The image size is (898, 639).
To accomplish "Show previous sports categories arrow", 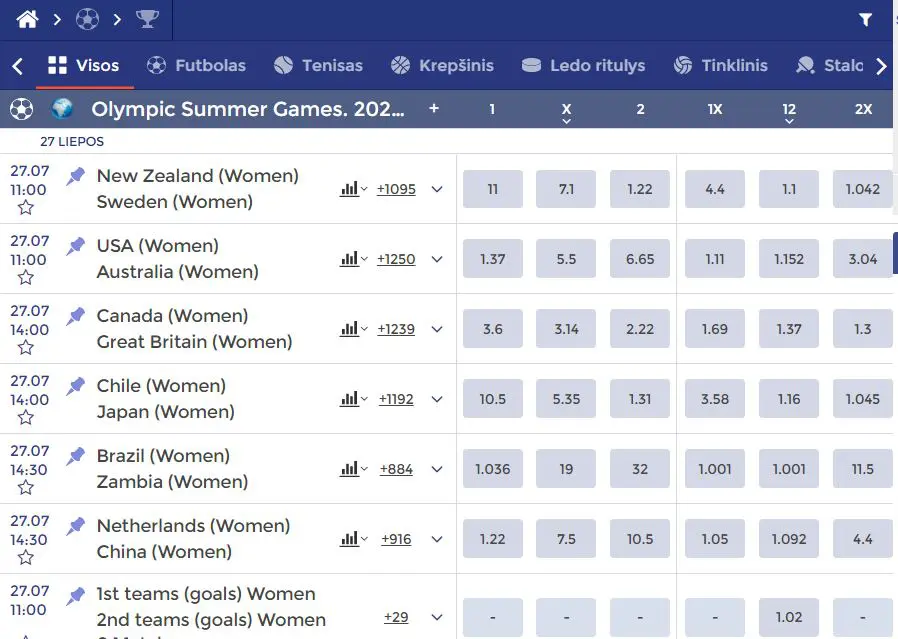I will (x=17, y=66).
